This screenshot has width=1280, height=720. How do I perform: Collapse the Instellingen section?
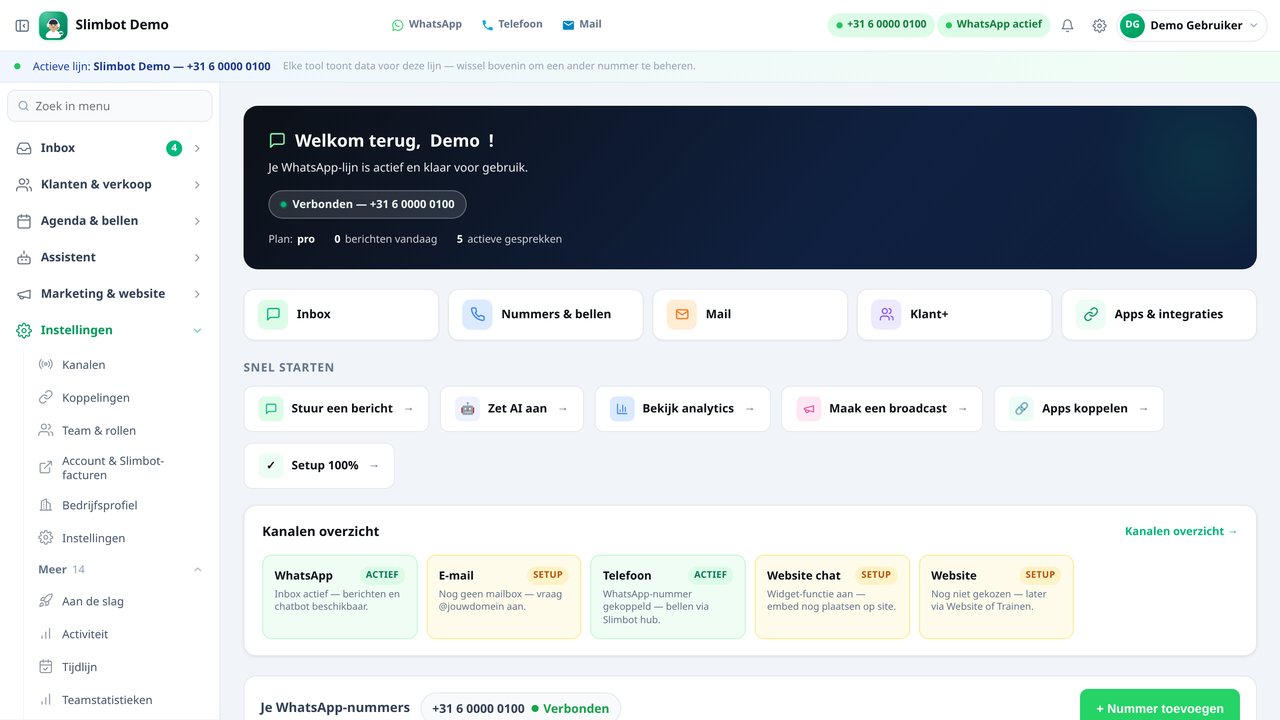tap(110, 330)
